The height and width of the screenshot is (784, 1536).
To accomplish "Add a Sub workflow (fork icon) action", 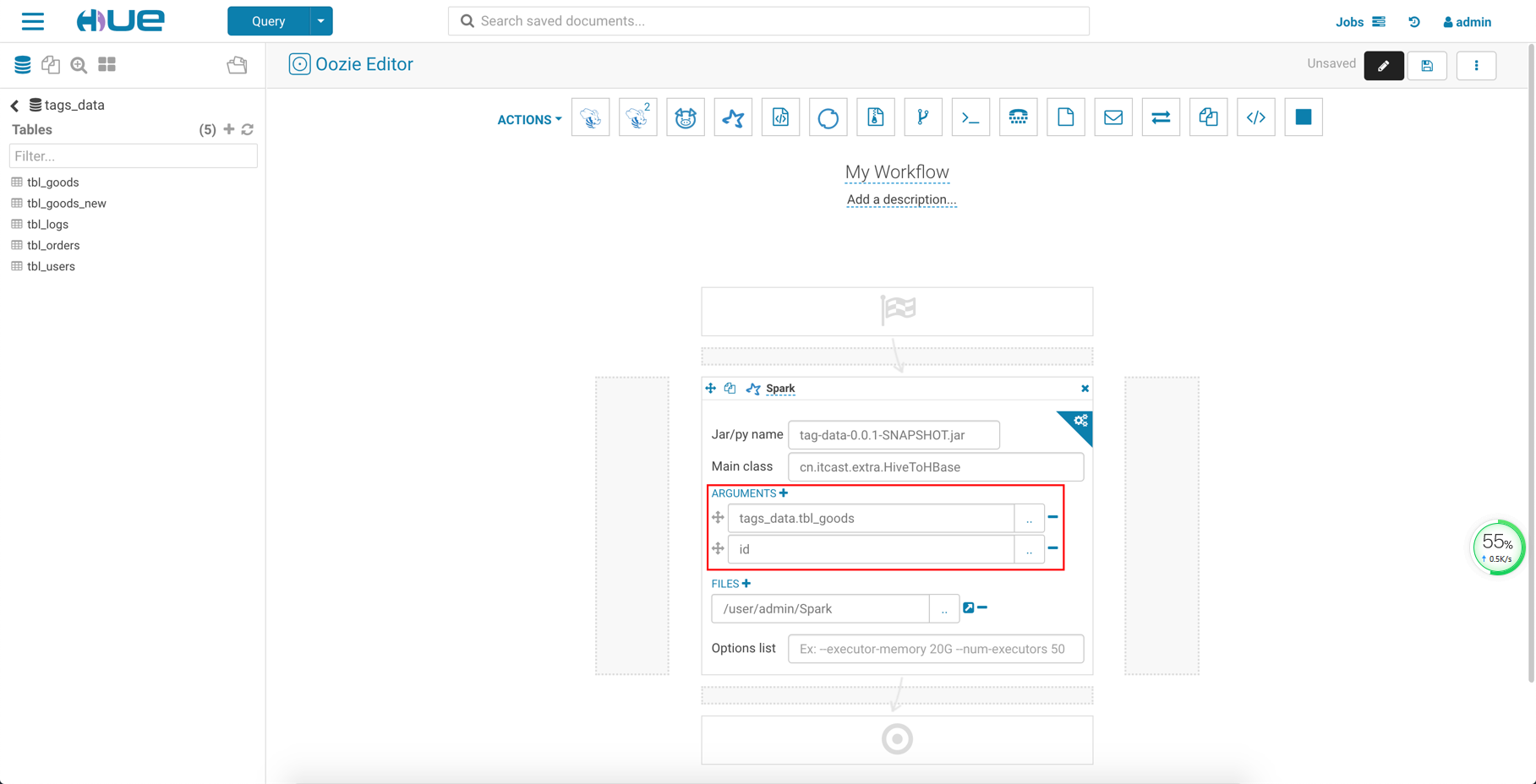I will 923,117.
